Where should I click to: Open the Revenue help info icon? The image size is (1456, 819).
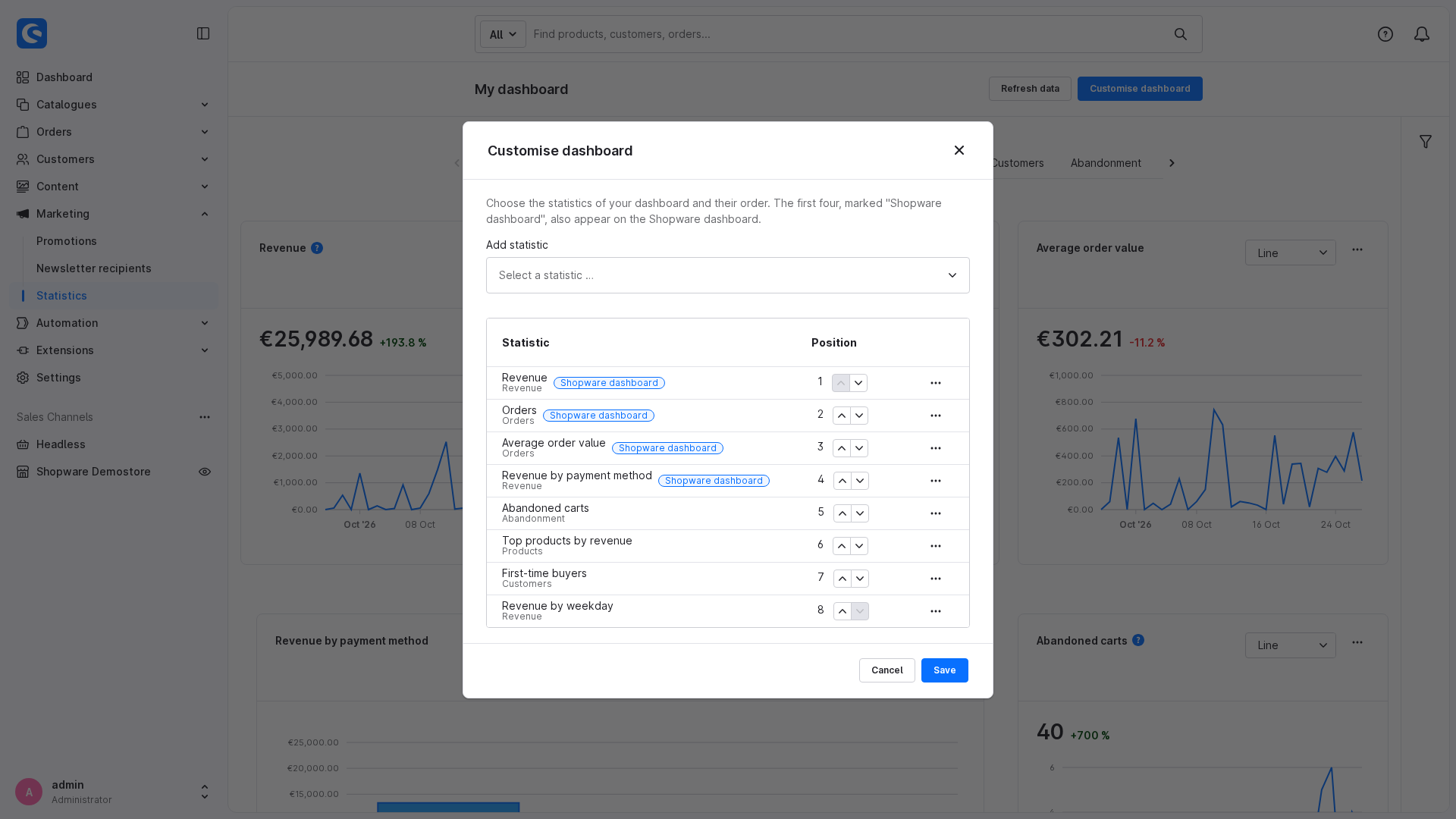click(x=317, y=248)
